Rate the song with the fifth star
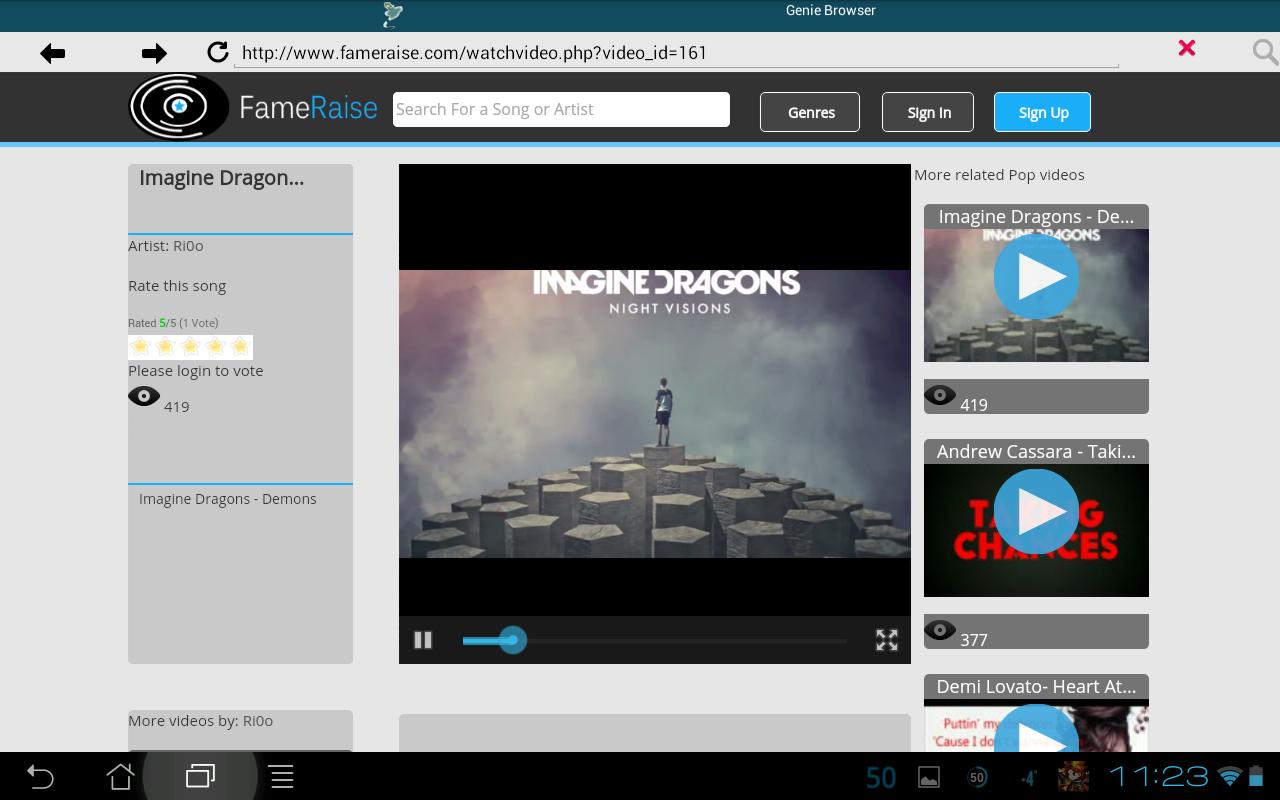Viewport: 1280px width, 800px height. click(x=240, y=347)
